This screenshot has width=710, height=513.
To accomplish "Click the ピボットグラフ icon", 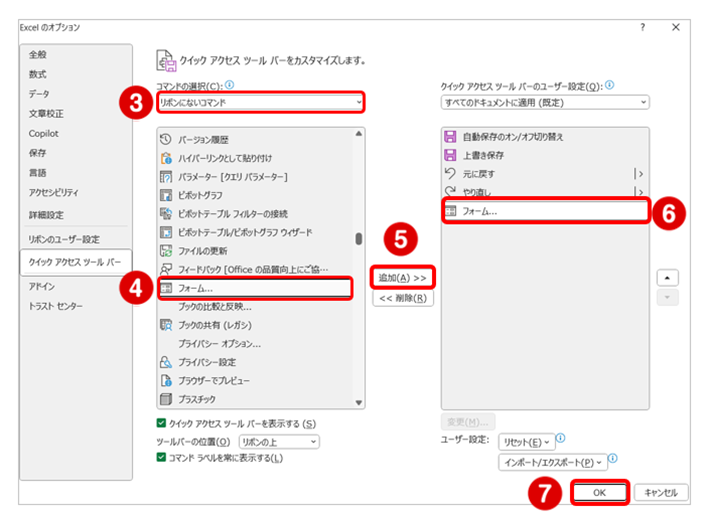I will coord(166,195).
